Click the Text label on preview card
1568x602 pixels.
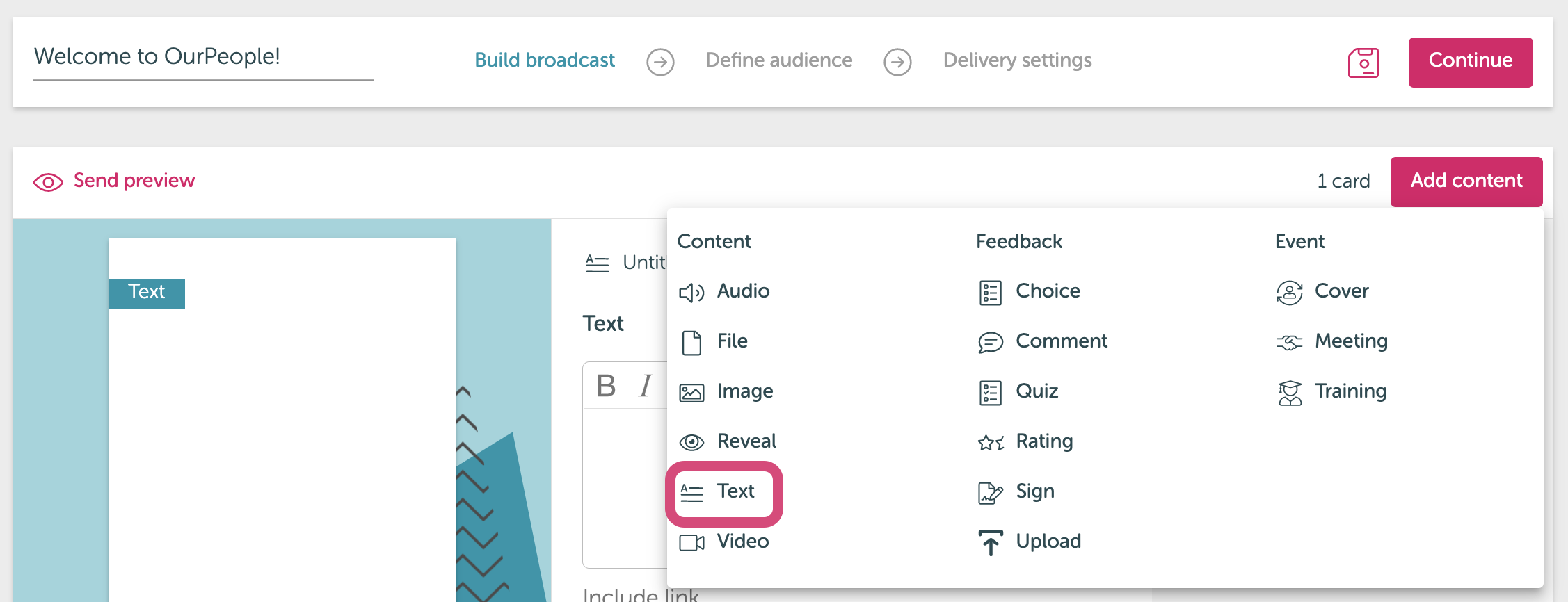point(147,293)
